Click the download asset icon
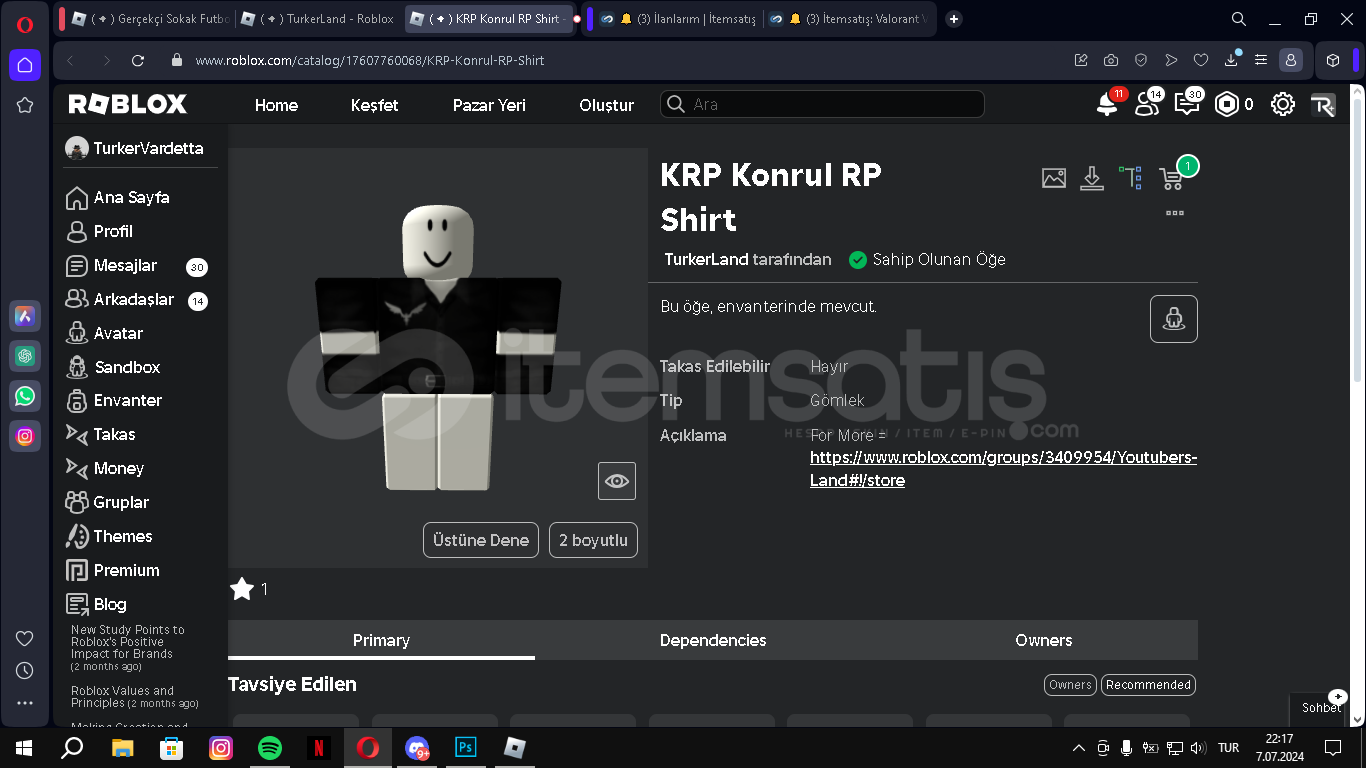1366x768 pixels. [x=1092, y=178]
